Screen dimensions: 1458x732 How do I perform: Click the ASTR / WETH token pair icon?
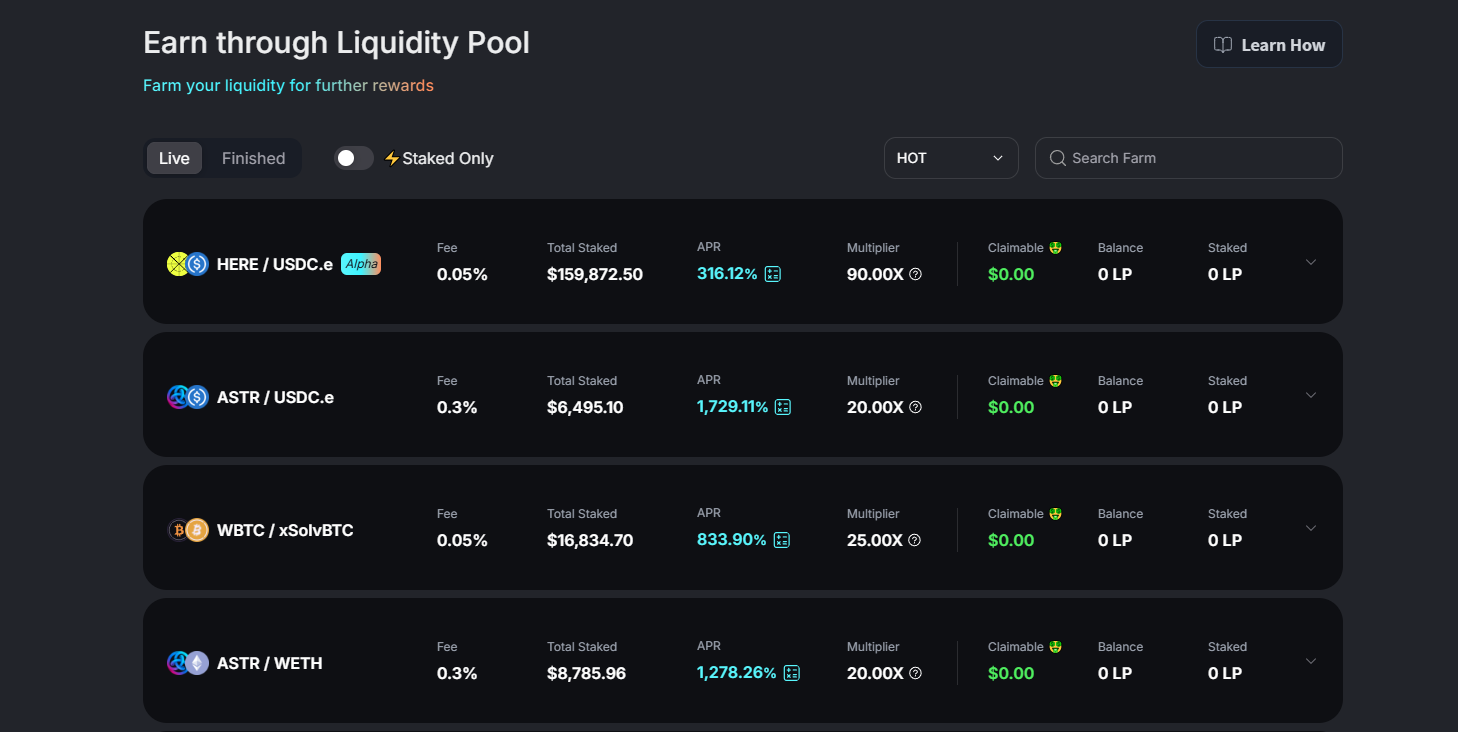[x=187, y=663]
